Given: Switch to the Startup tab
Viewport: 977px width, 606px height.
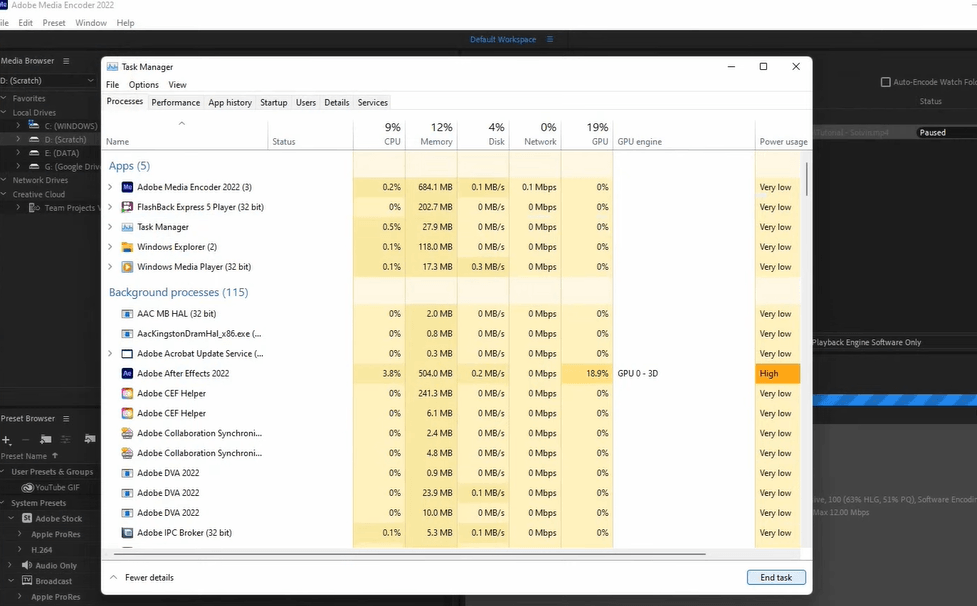Looking at the screenshot, I should [274, 103].
